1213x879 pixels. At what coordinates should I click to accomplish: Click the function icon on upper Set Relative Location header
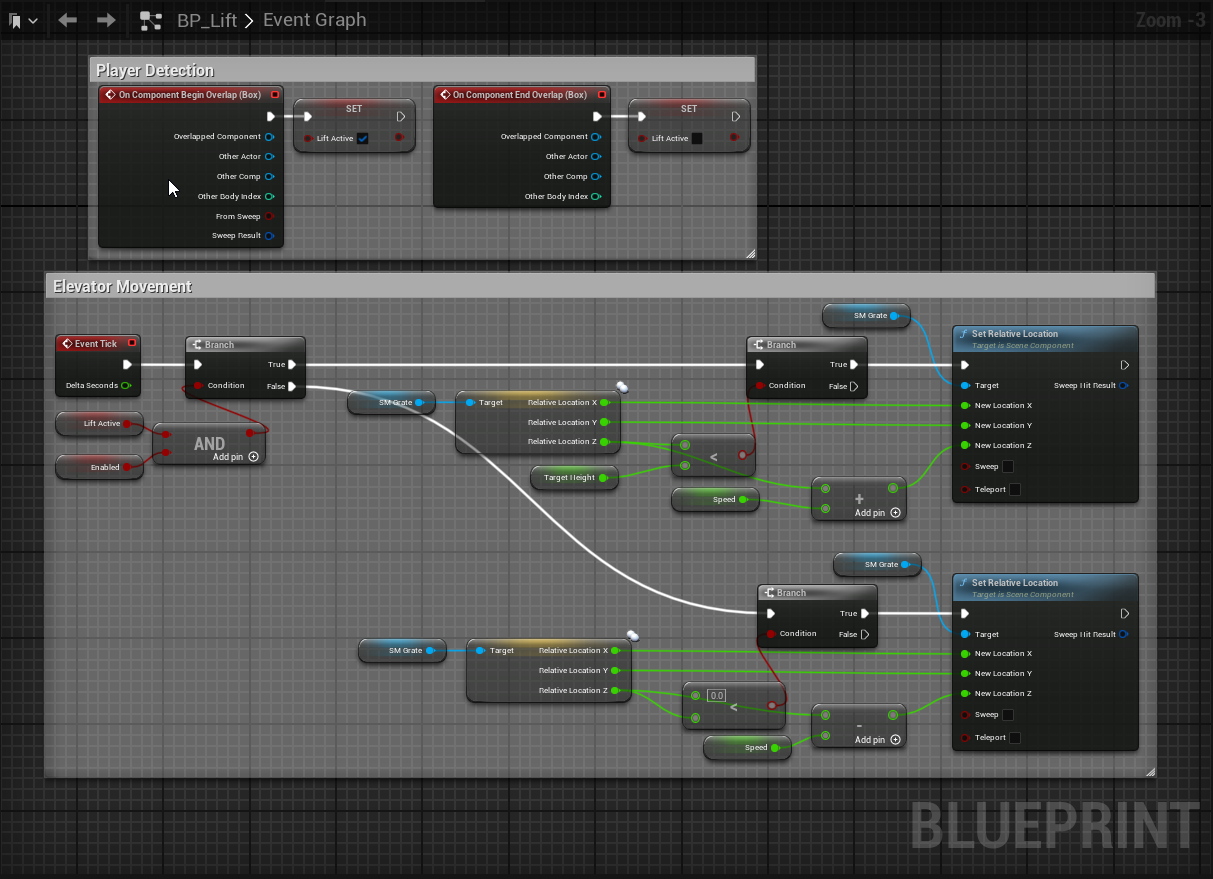point(964,334)
